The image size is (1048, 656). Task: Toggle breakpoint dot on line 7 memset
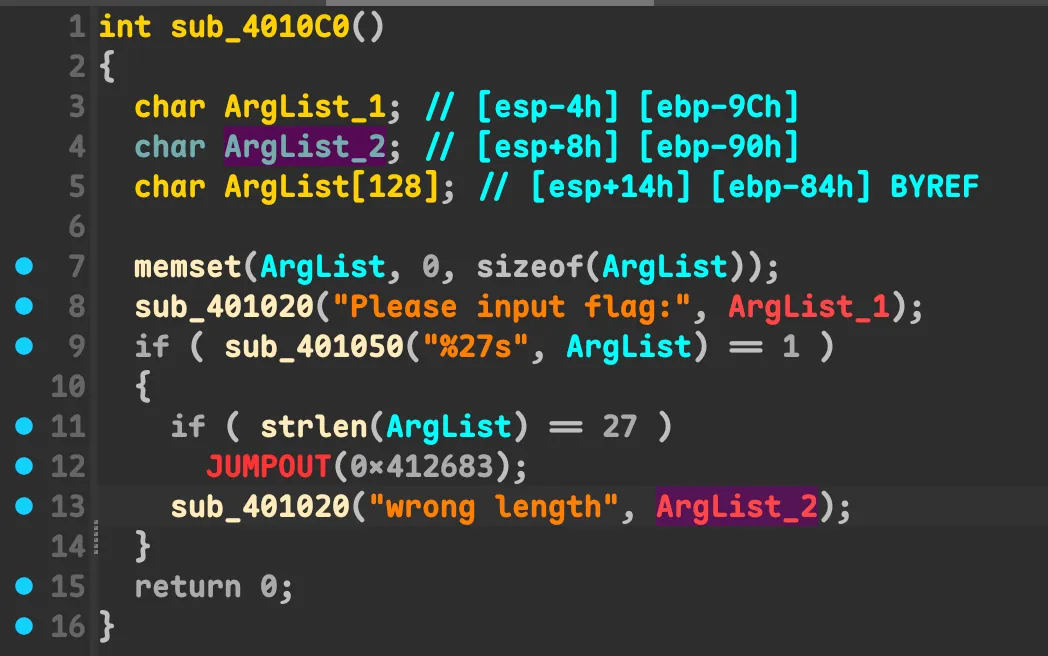pyautogui.click(x=24, y=267)
